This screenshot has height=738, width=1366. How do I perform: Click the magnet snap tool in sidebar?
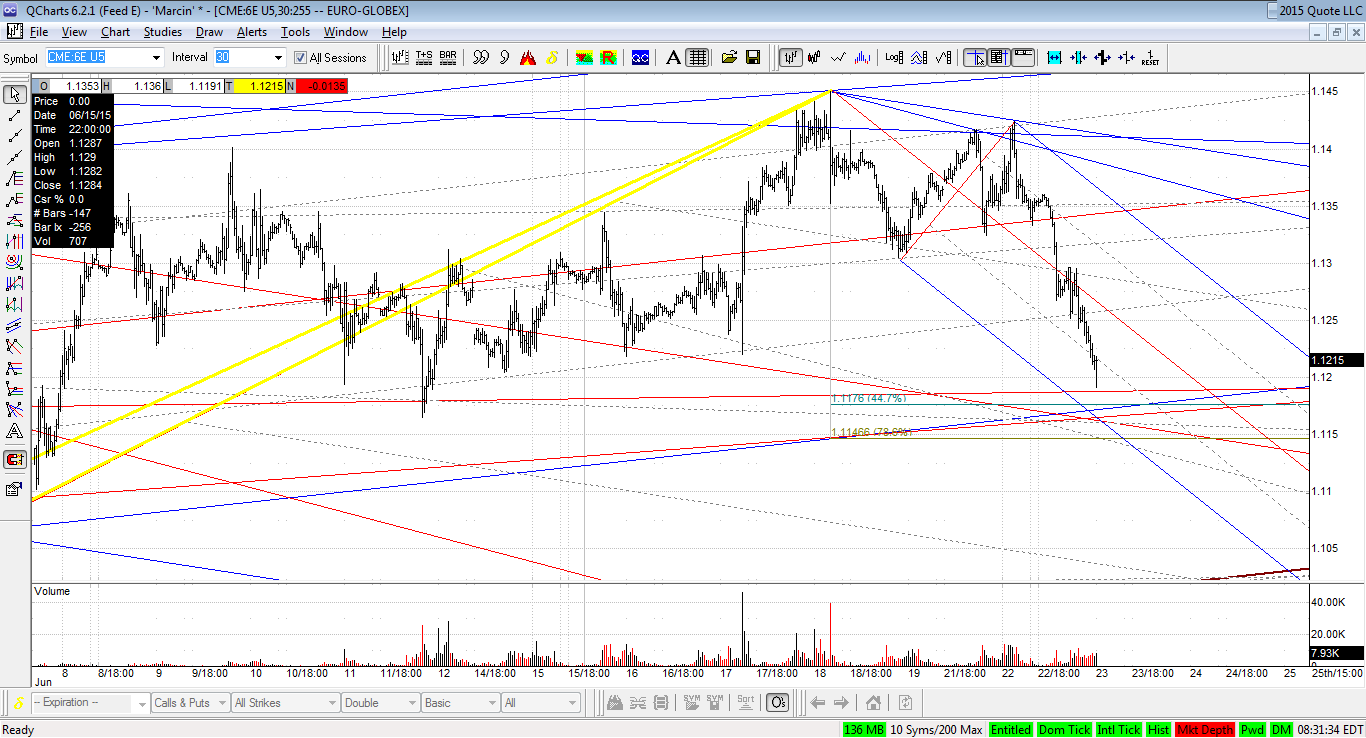click(x=14, y=460)
